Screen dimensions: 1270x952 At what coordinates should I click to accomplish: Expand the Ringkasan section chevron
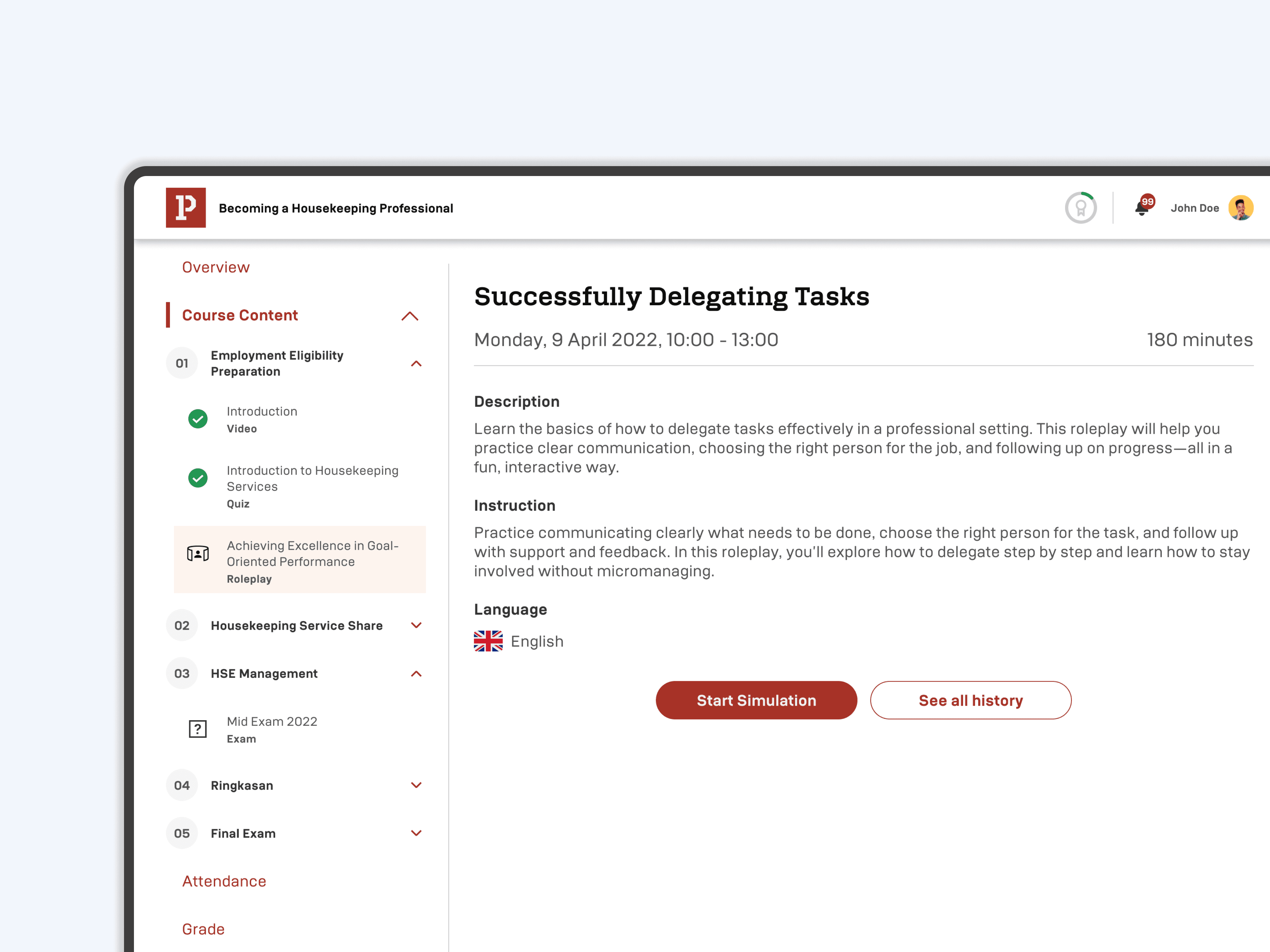[416, 785]
